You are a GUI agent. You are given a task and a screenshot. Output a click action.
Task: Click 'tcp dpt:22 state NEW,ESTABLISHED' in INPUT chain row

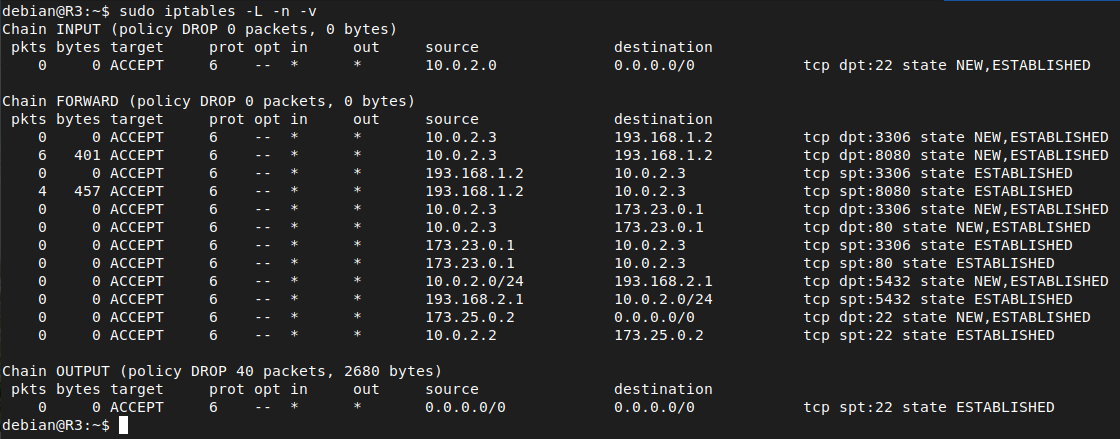[946, 65]
